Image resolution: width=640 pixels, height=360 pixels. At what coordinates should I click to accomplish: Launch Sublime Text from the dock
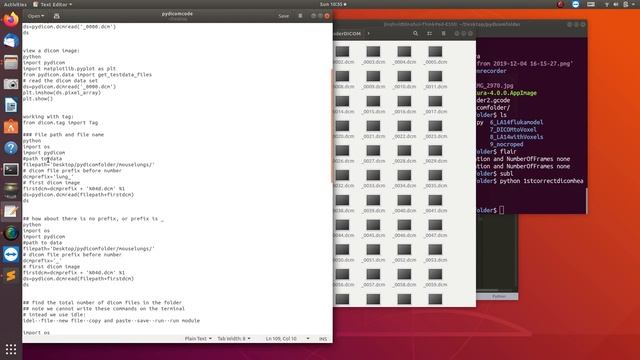click(11, 276)
